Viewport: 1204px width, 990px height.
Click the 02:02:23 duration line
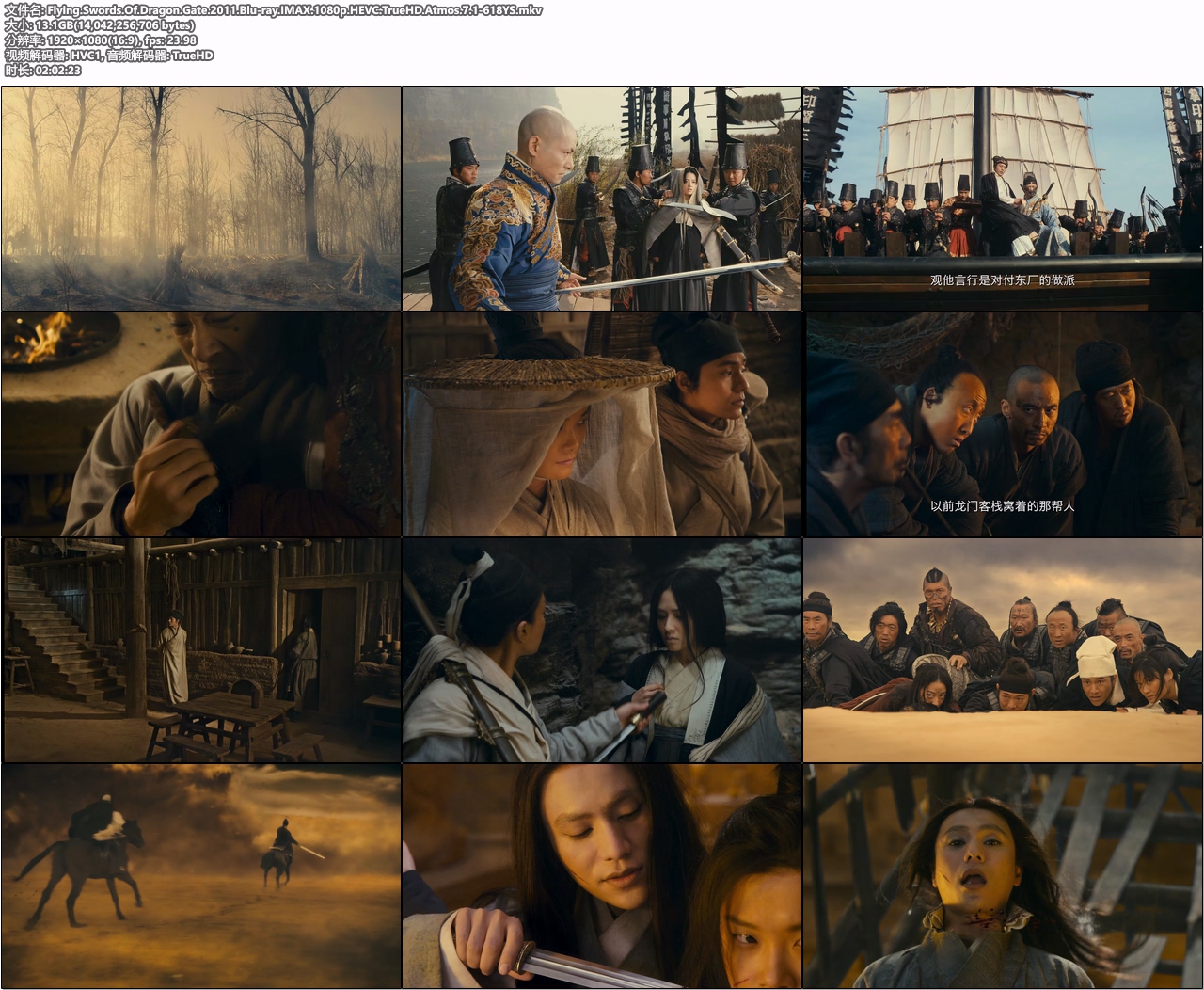point(43,71)
